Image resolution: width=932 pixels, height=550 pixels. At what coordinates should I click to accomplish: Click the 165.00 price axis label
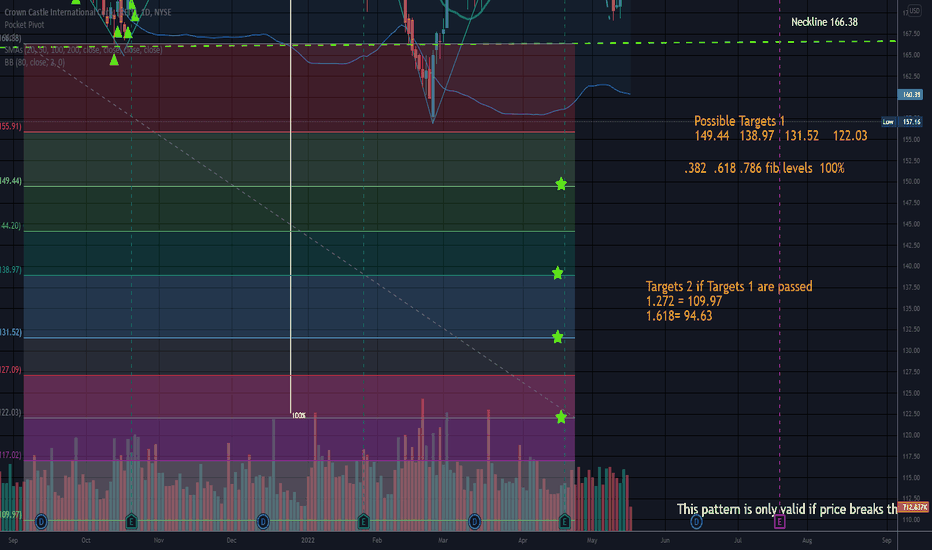pos(911,55)
